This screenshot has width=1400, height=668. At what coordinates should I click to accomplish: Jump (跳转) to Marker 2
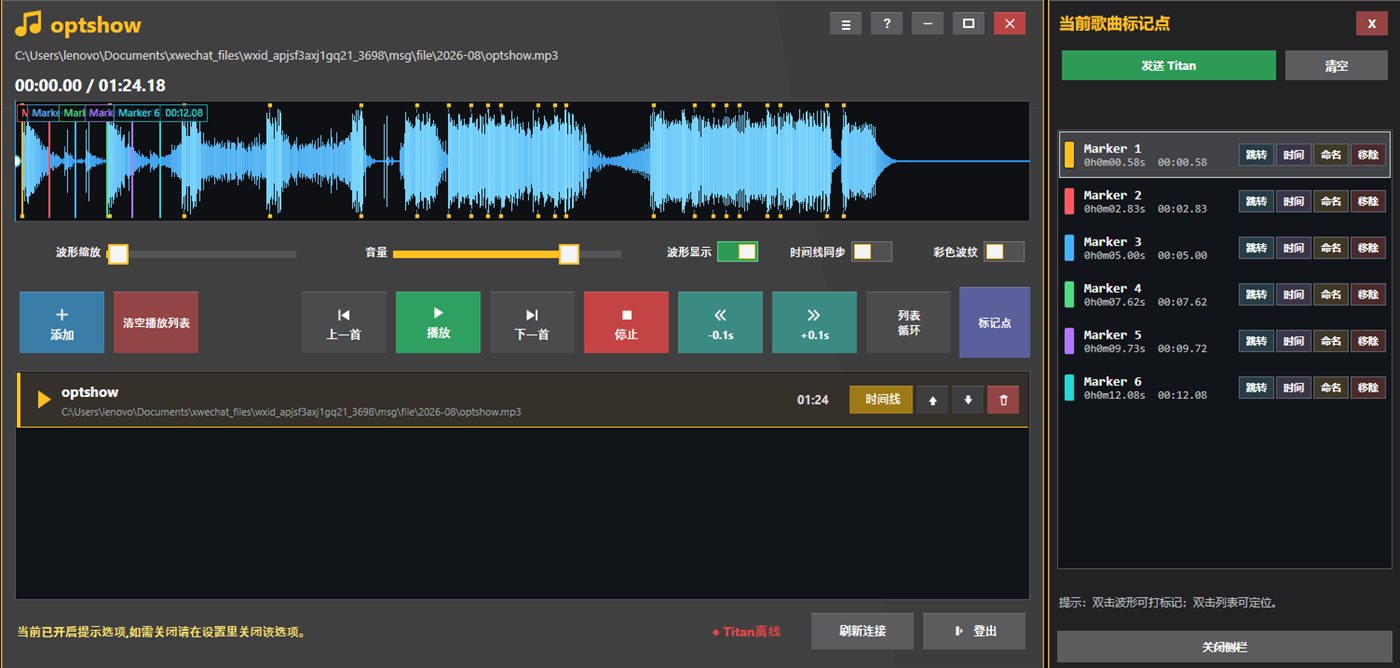pyautogui.click(x=1256, y=201)
